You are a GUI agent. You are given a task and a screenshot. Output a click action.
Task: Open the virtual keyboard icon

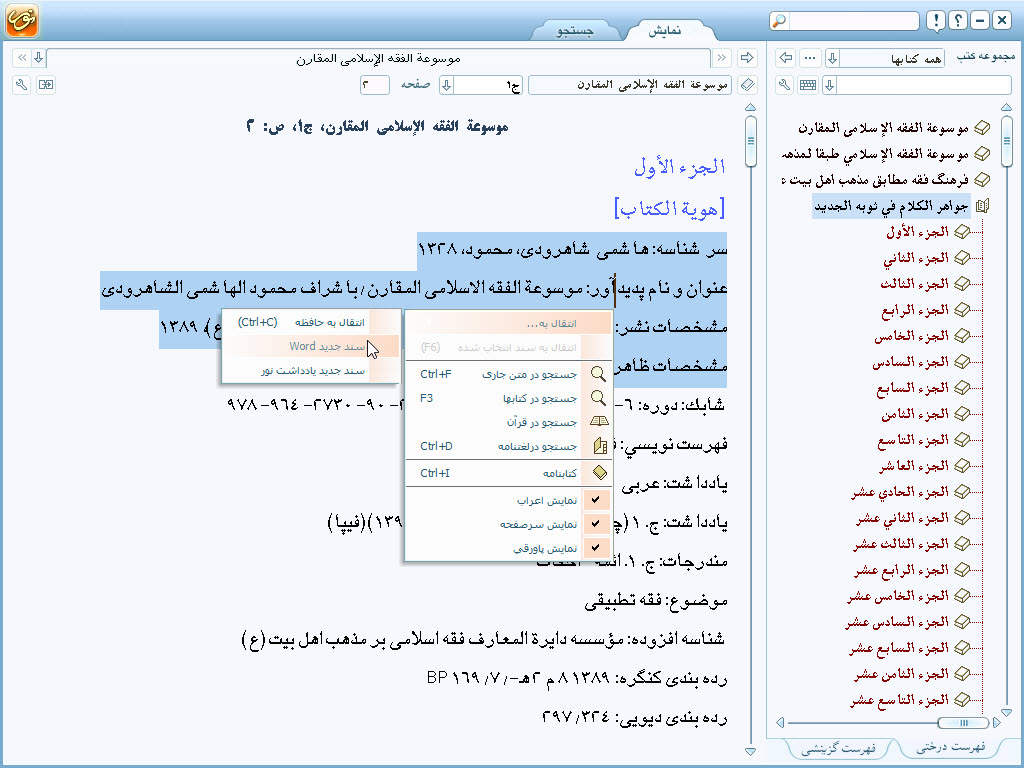[x=808, y=85]
